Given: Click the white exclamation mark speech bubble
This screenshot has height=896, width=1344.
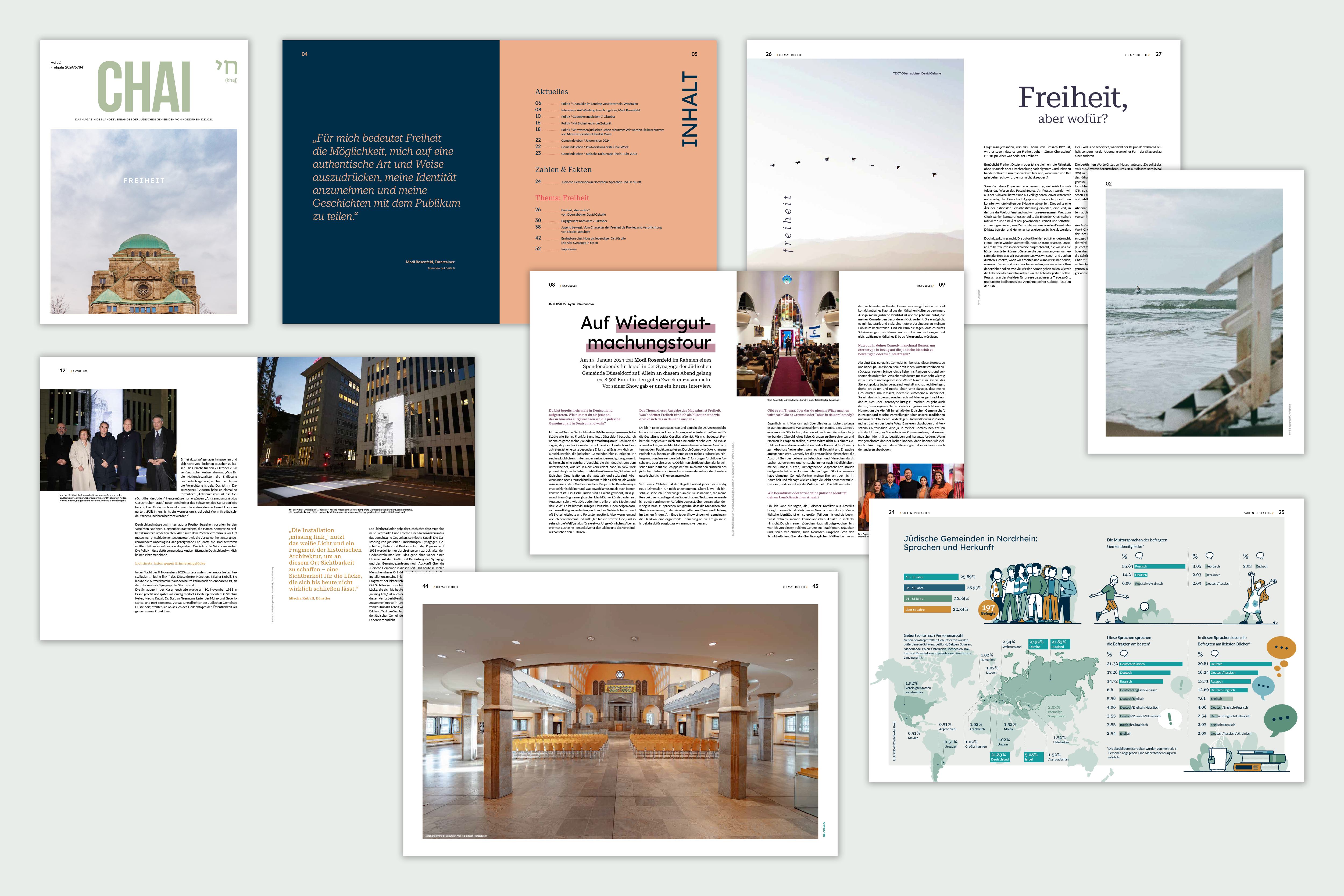Looking at the screenshot, I should 1170,719.
